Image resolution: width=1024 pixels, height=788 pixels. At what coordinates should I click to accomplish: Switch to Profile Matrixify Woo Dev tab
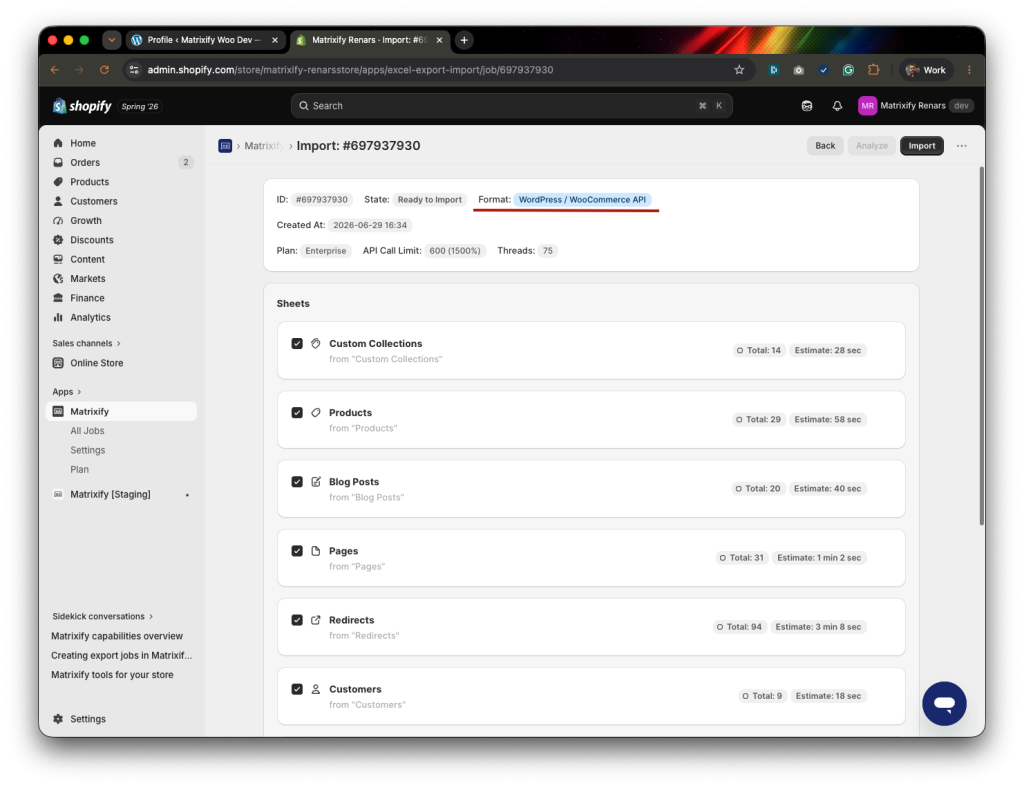point(205,40)
